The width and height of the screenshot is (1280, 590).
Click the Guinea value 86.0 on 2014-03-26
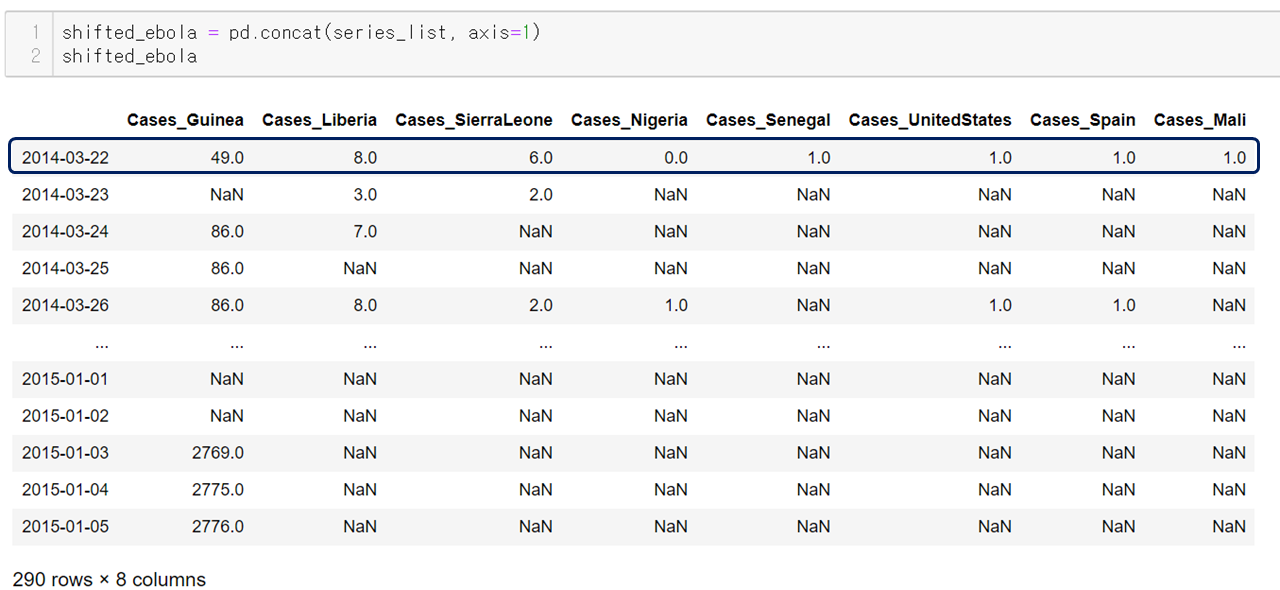coord(227,305)
